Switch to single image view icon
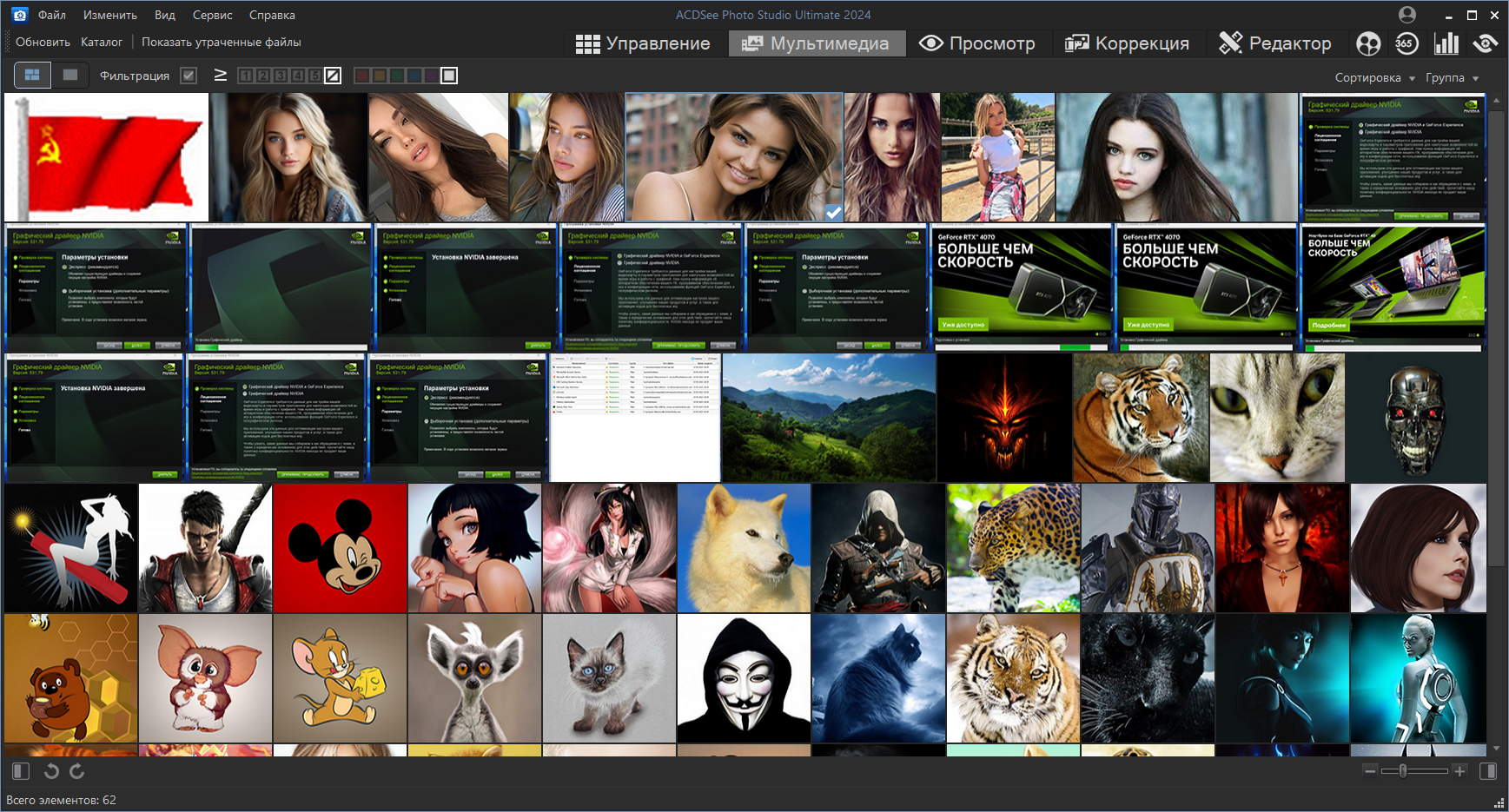Screen dimensions: 1509x812 (x=70, y=76)
